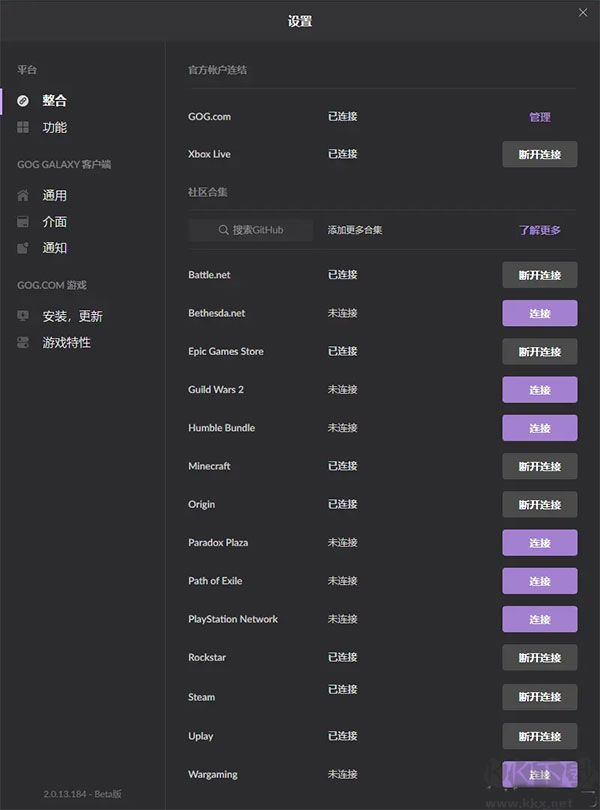Click the 安装，更新 monitor icon in the sidebar
The height and width of the screenshot is (810, 600).
(x=22, y=315)
